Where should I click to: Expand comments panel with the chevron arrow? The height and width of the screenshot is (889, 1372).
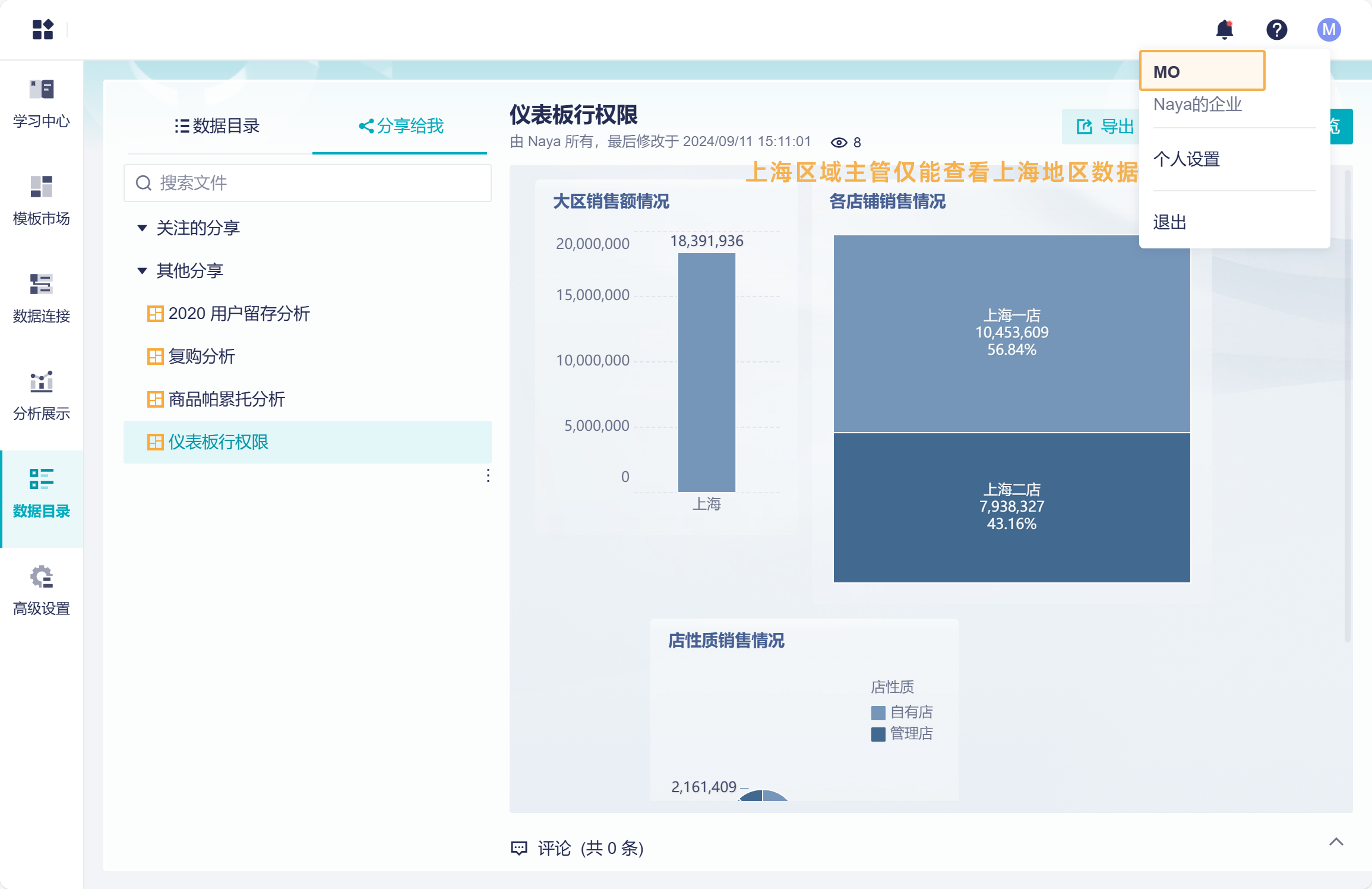click(x=1336, y=841)
